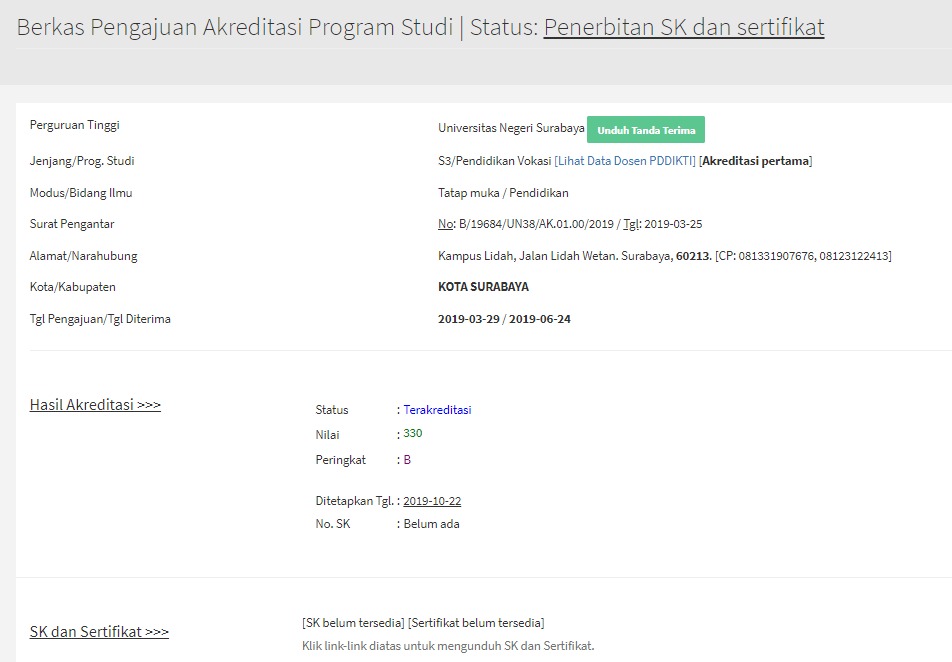Image resolution: width=952 pixels, height=662 pixels.
Task: Select Tatap muka / Pendidikan value
Action: [503, 193]
